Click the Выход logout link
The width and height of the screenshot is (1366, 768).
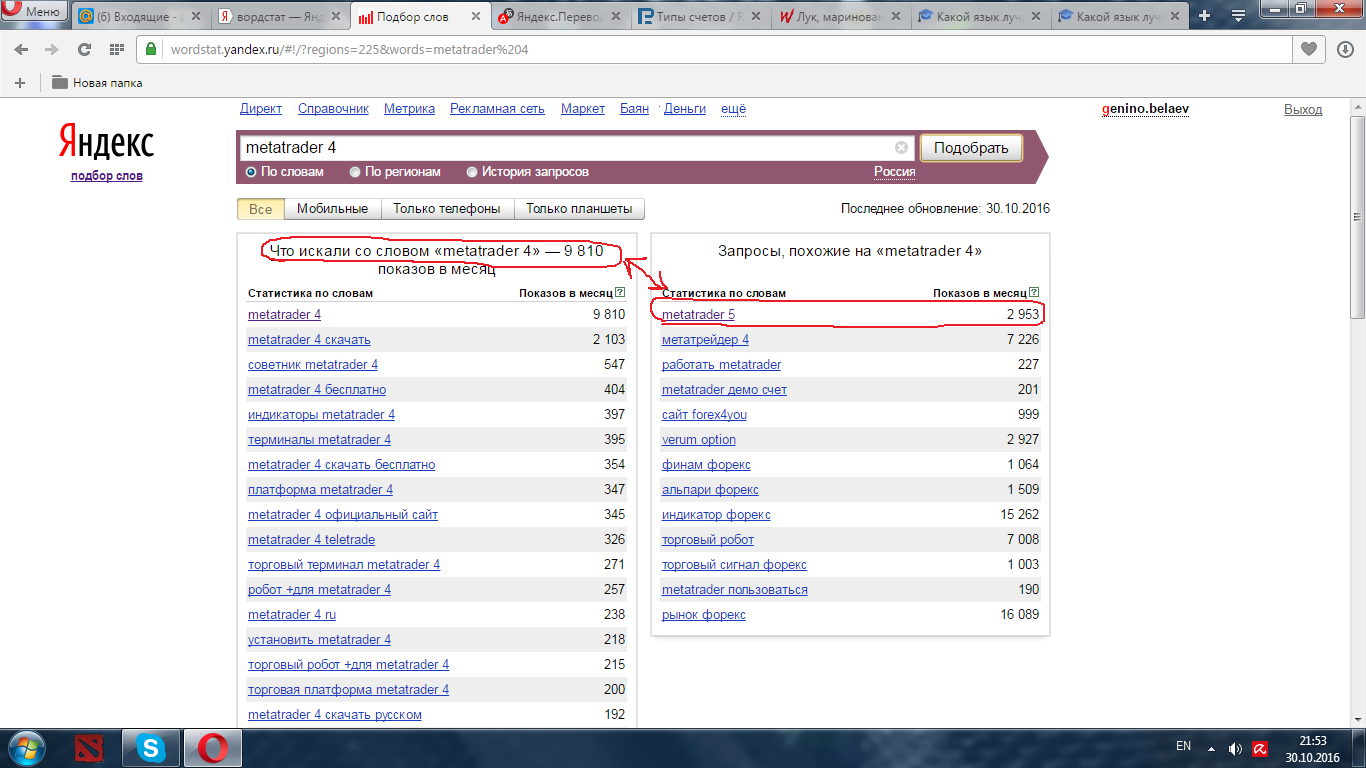(x=1303, y=109)
